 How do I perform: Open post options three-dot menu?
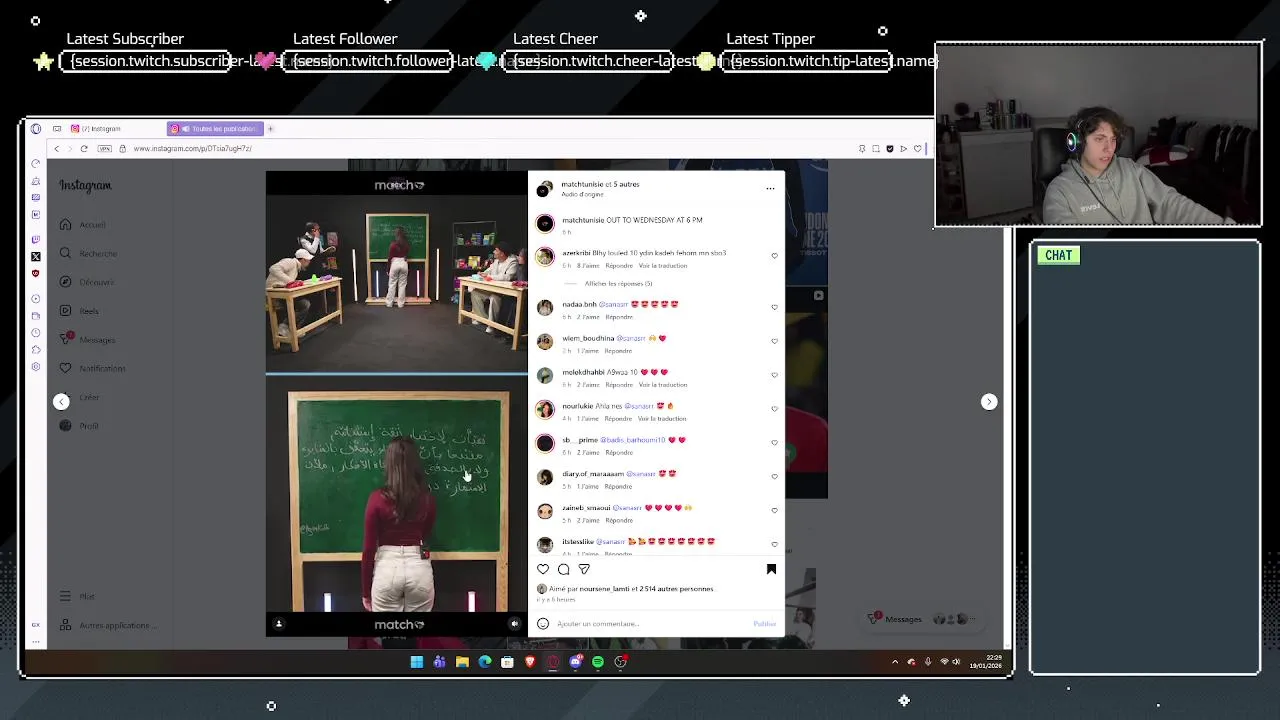(x=770, y=188)
